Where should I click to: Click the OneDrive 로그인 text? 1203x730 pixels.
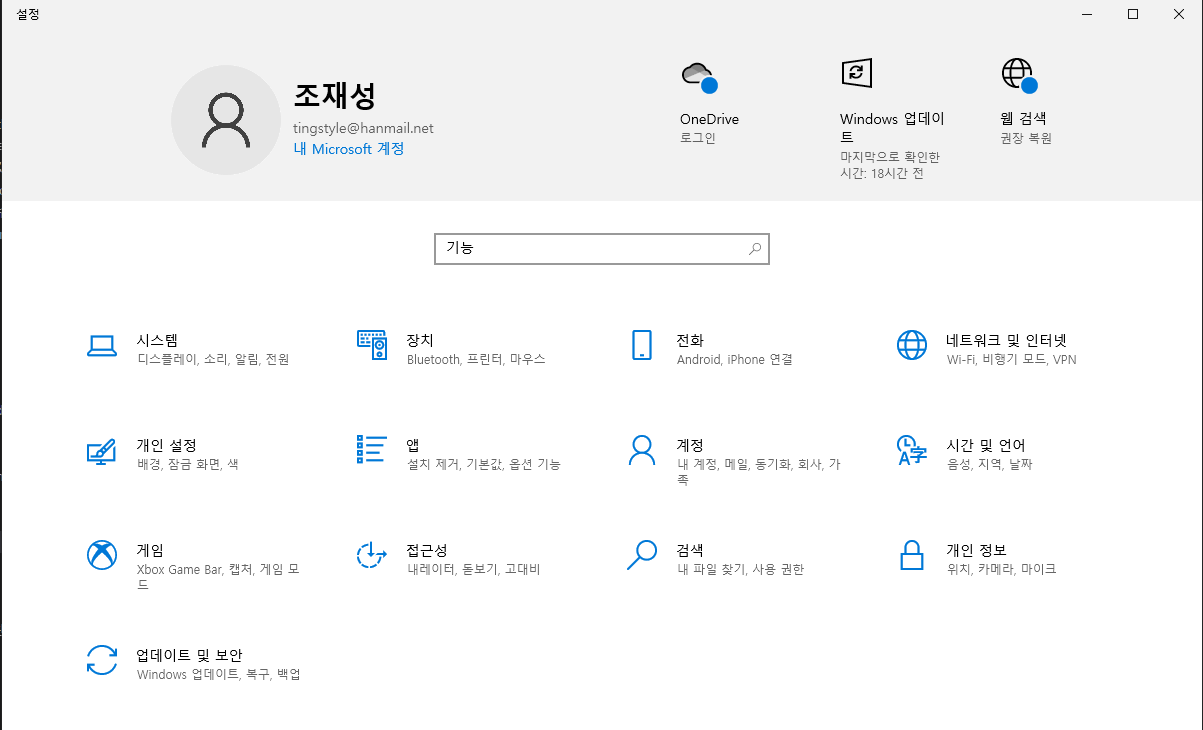coord(698,138)
